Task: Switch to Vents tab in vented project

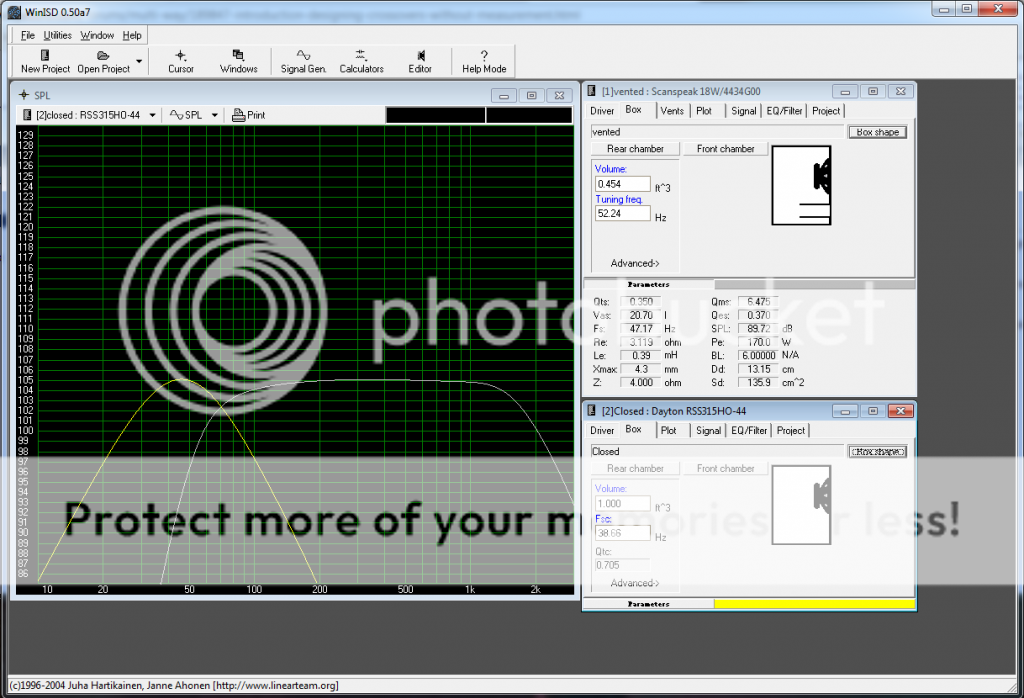Action: (672, 111)
